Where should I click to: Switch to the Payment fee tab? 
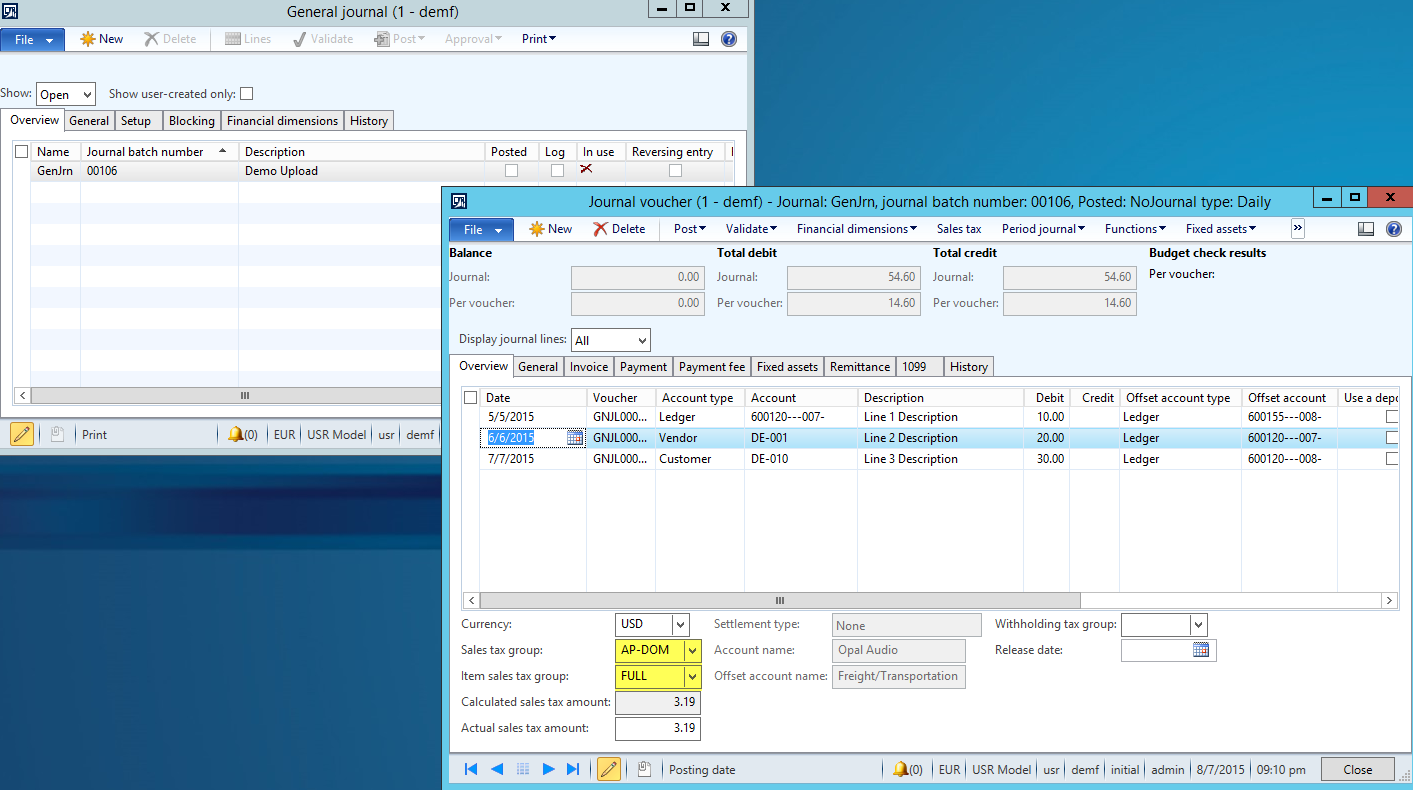click(x=711, y=367)
